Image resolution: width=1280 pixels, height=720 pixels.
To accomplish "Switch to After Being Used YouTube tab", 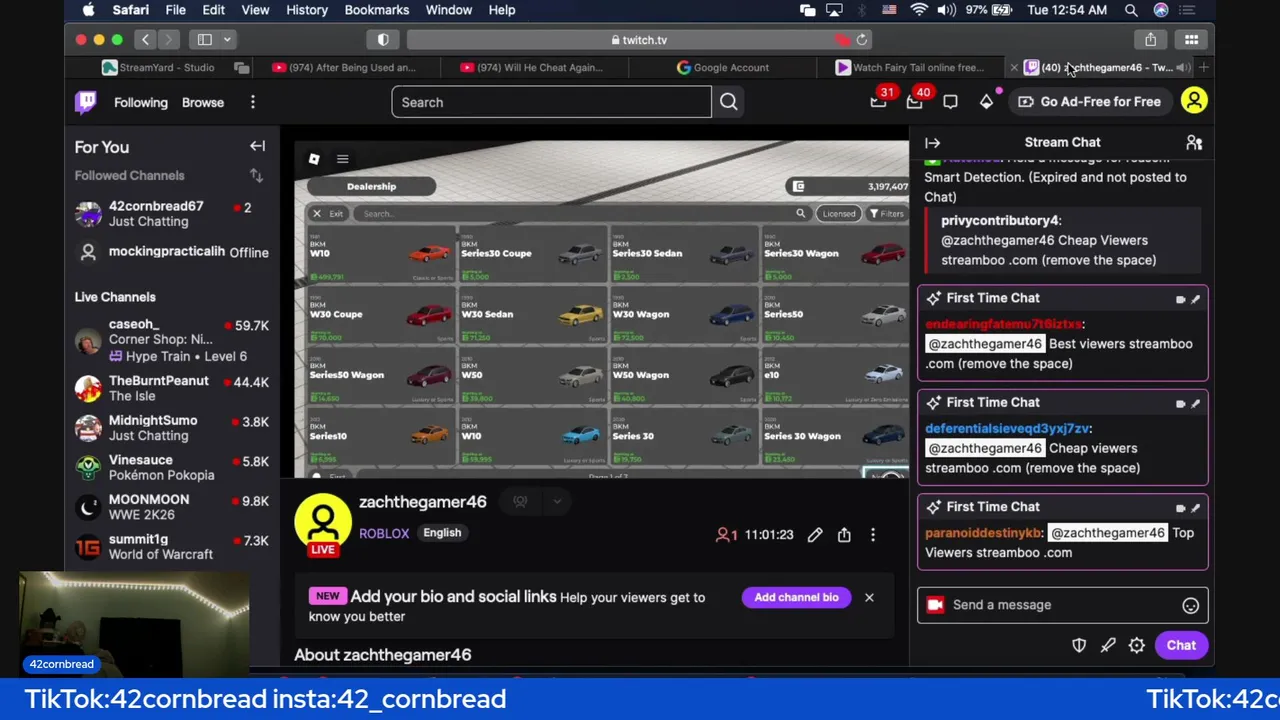I will click(349, 67).
